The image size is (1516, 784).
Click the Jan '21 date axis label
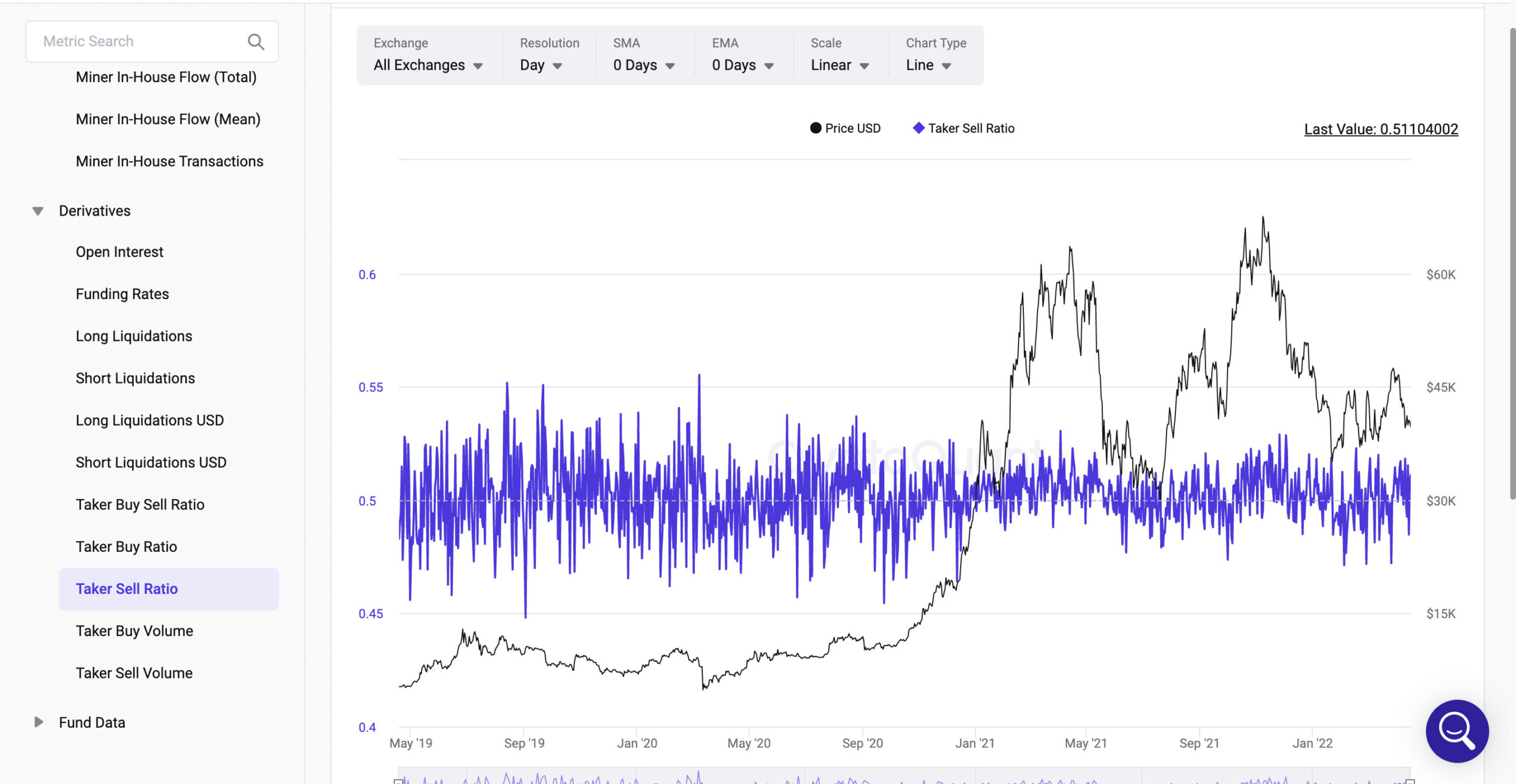pos(975,743)
